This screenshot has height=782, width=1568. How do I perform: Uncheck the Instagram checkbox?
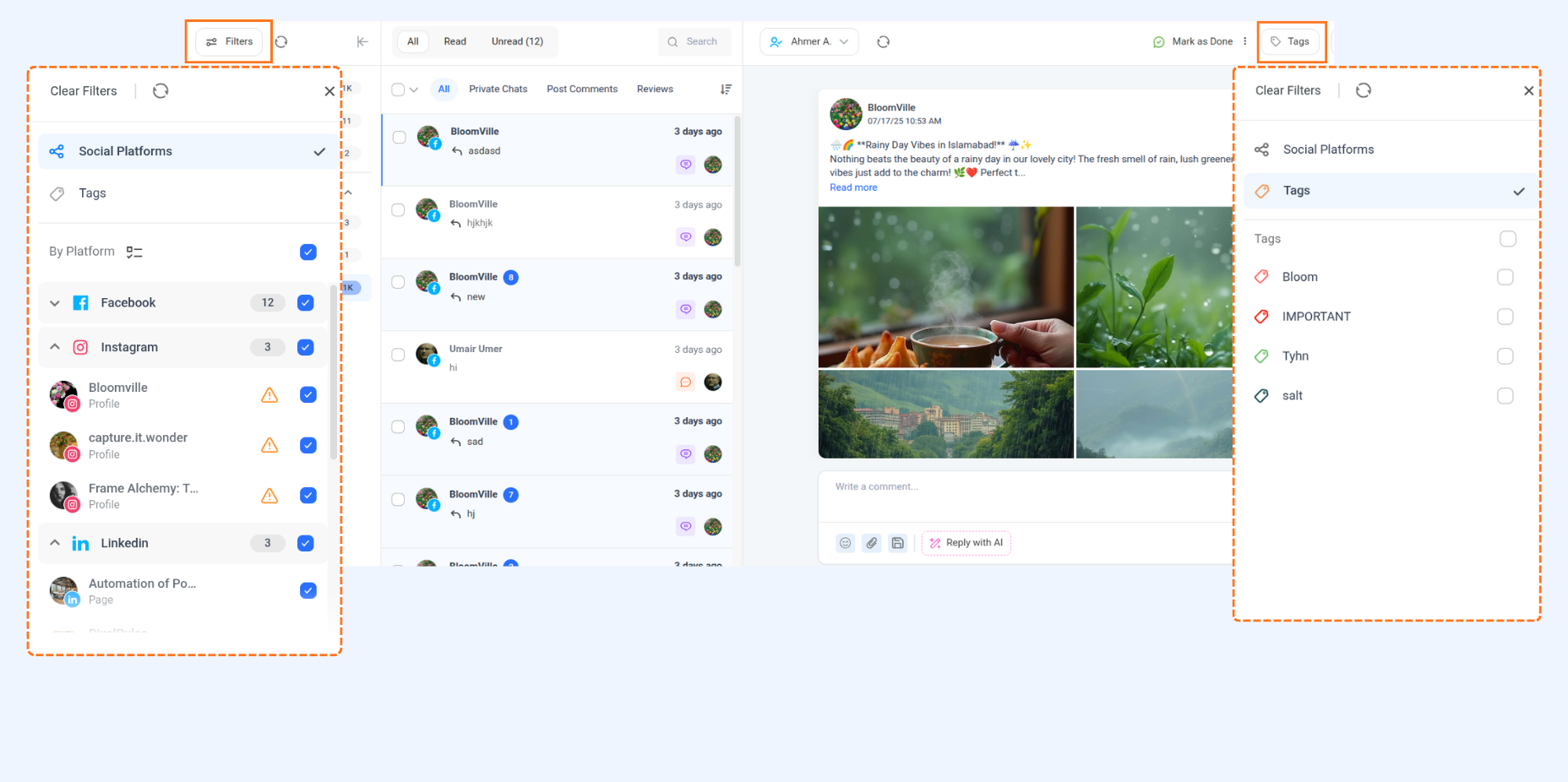tap(306, 347)
